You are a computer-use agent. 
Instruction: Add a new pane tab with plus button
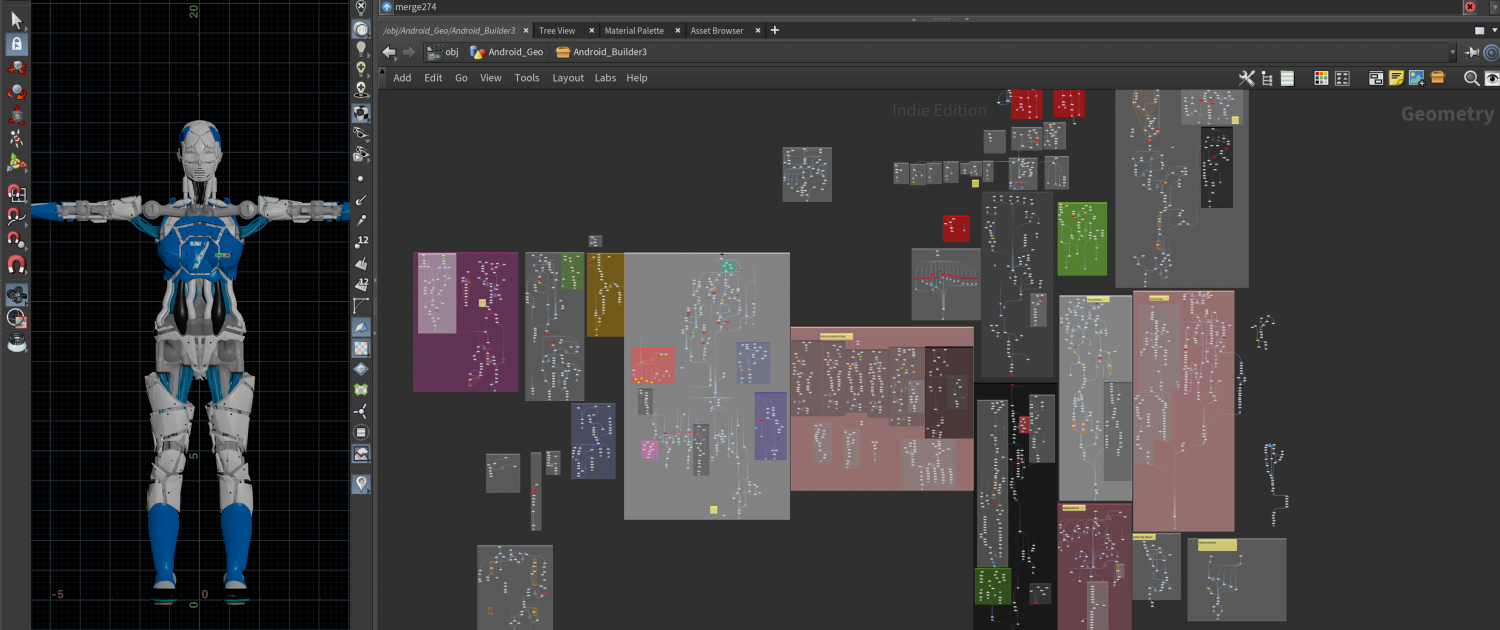coord(774,31)
